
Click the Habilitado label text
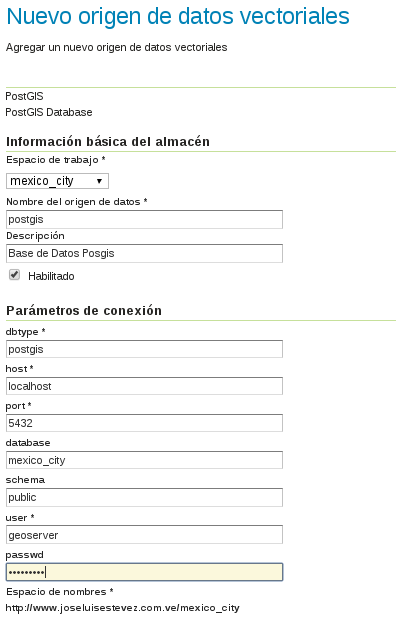(51, 276)
